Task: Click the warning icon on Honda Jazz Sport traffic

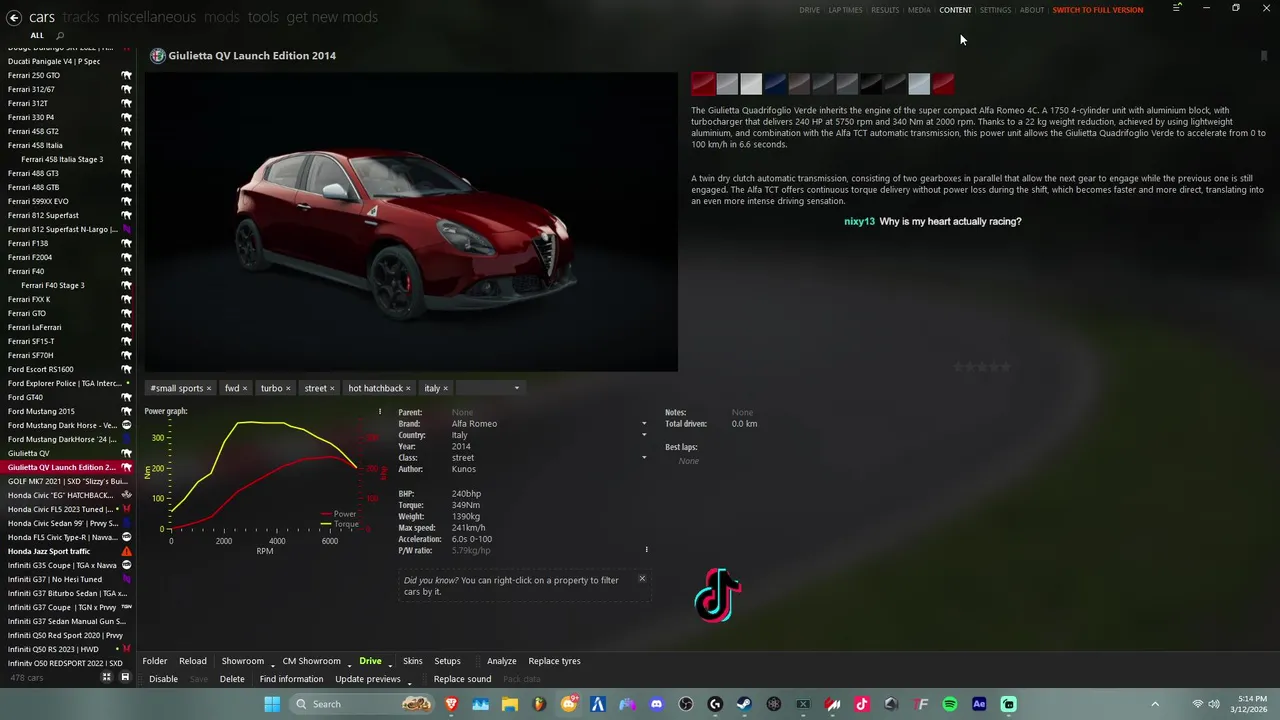Action: point(126,551)
